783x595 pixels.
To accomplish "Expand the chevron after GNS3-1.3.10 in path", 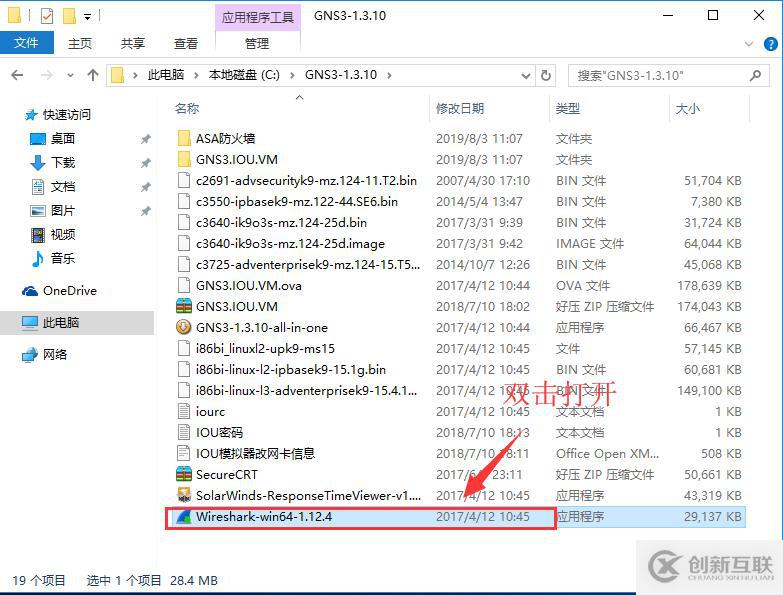I will [389, 75].
